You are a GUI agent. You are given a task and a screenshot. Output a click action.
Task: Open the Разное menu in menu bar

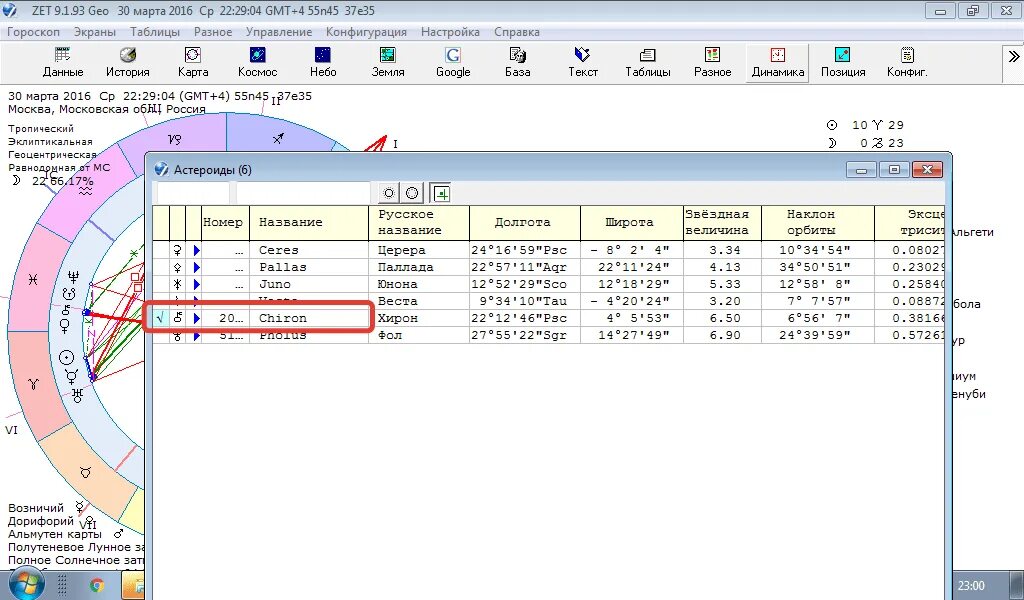[213, 32]
